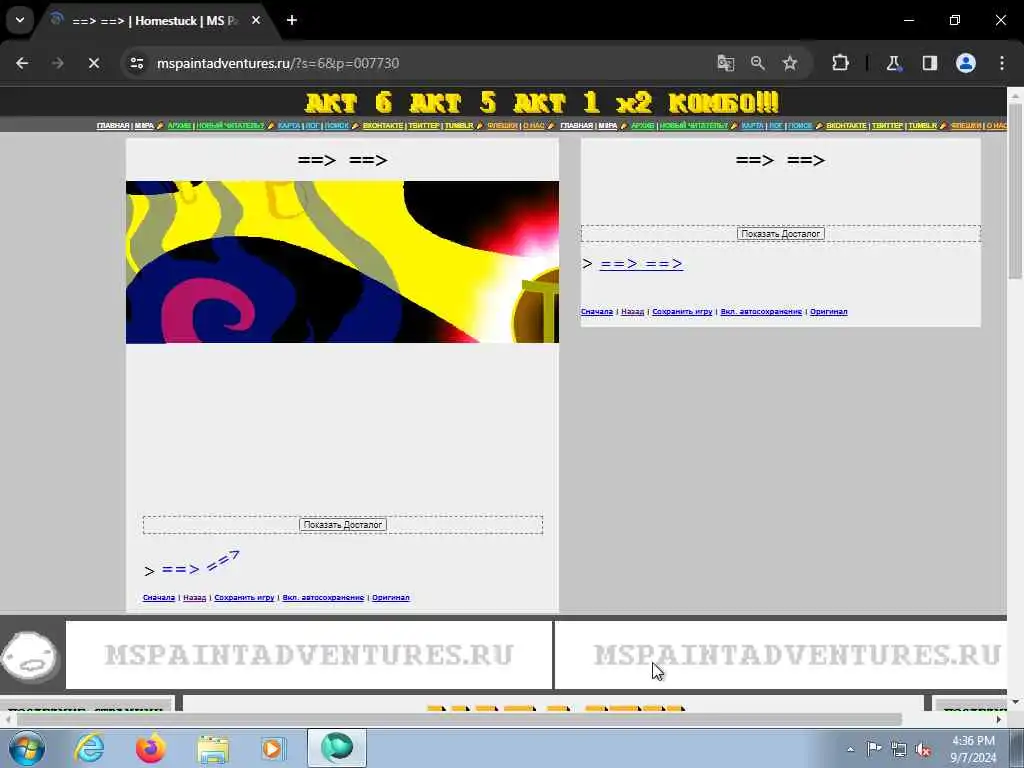Click the vertical page scrollbar thumb

[1015, 191]
